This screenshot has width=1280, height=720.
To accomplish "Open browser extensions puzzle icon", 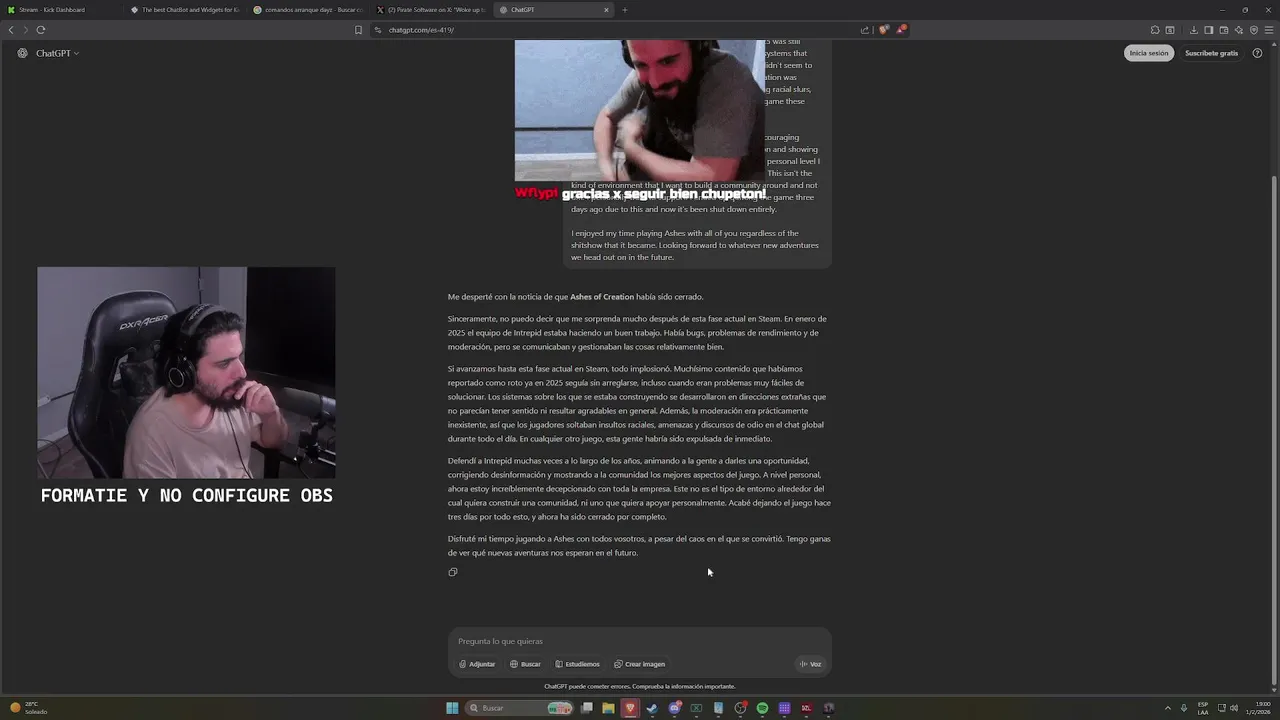I will (x=1155, y=30).
